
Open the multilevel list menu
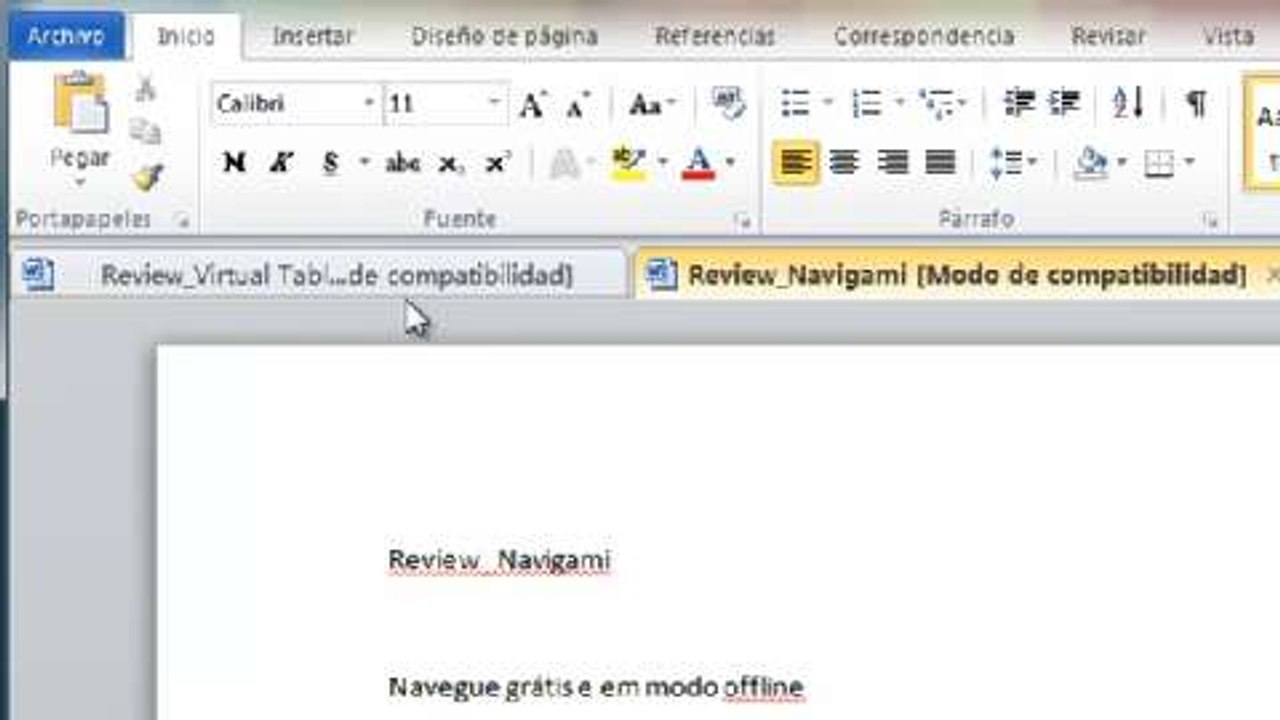(942, 103)
